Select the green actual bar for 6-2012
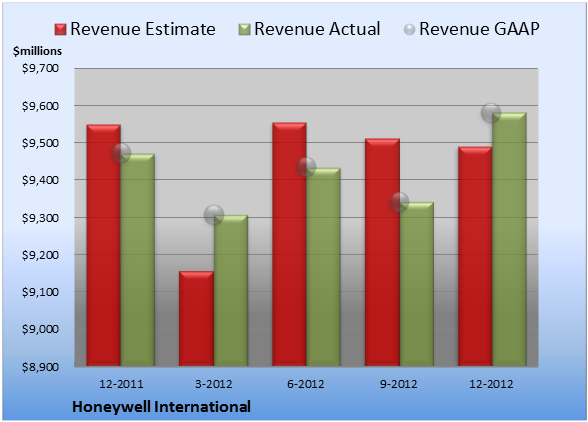The height and width of the screenshot is (422, 588). click(x=323, y=267)
